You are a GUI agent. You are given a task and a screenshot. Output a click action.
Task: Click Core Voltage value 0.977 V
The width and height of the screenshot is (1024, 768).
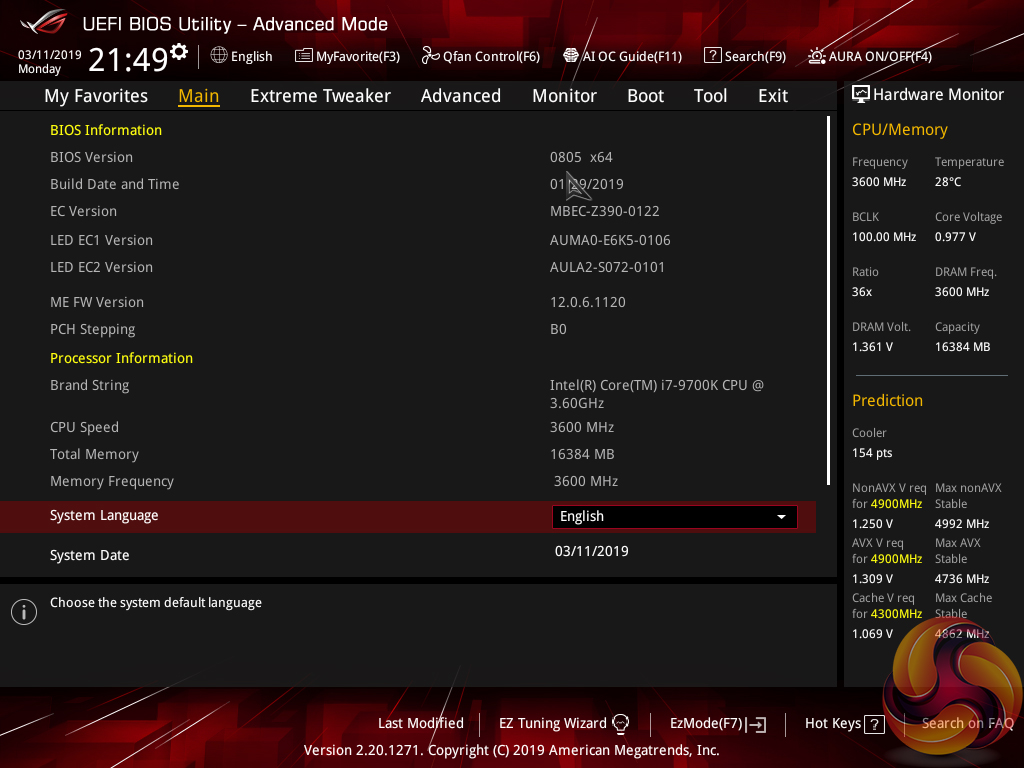[x=955, y=236]
